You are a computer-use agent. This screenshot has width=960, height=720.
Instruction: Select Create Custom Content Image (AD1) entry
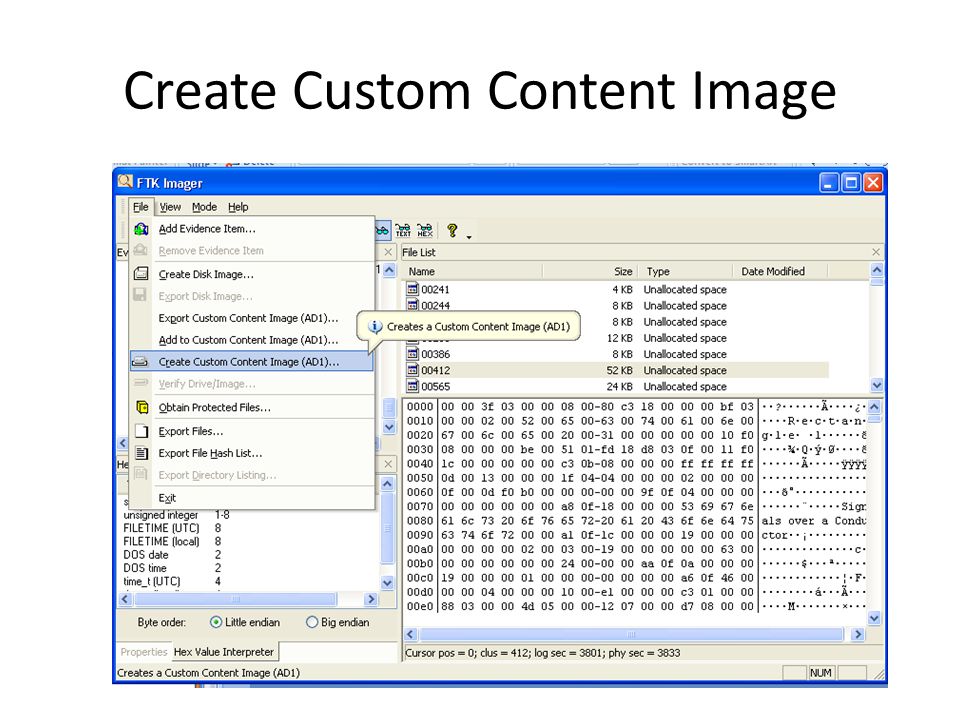(x=252, y=362)
